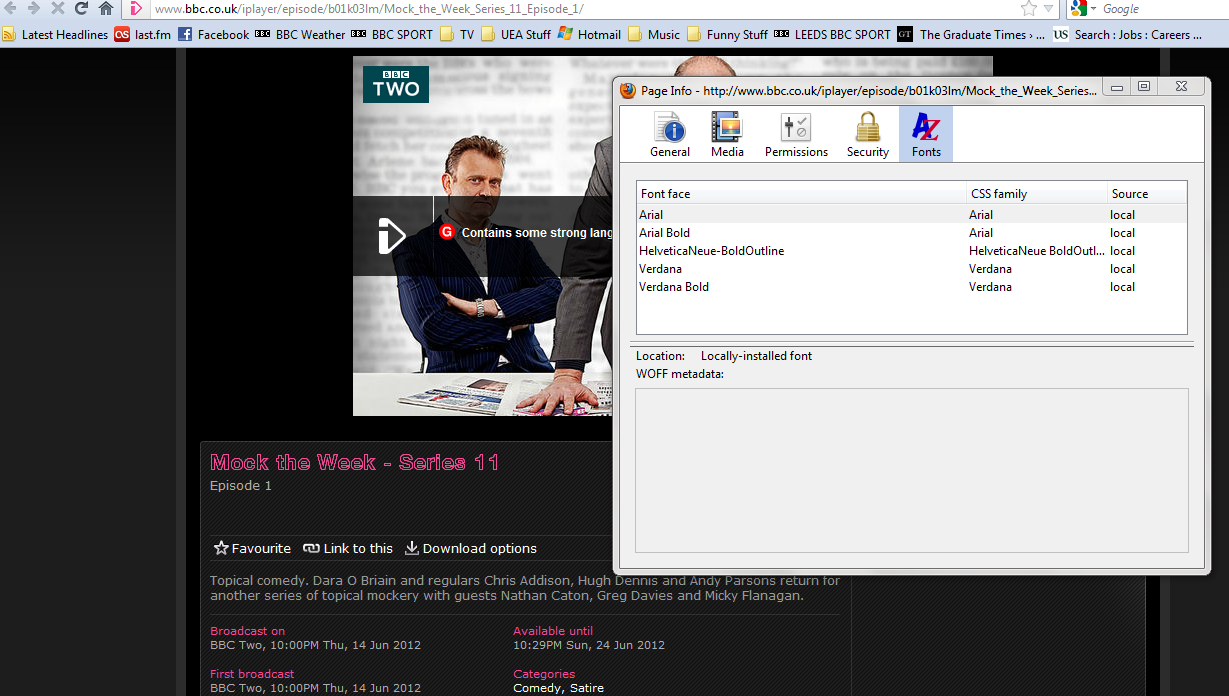The width and height of the screenshot is (1229, 696).
Task: Open The Graduate Times bookmark
Action: click(x=971, y=34)
